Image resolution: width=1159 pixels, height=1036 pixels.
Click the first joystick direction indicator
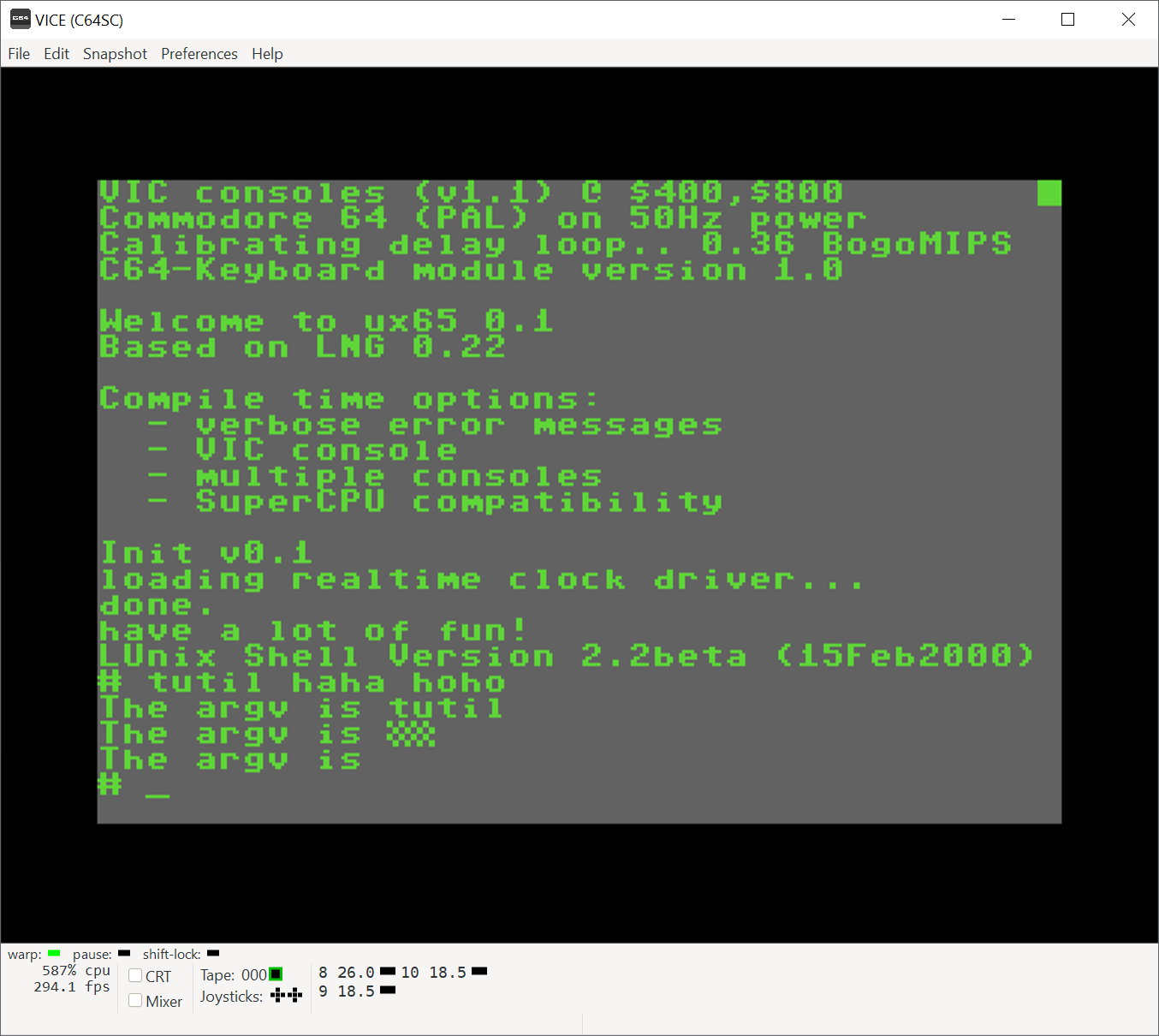click(x=278, y=995)
